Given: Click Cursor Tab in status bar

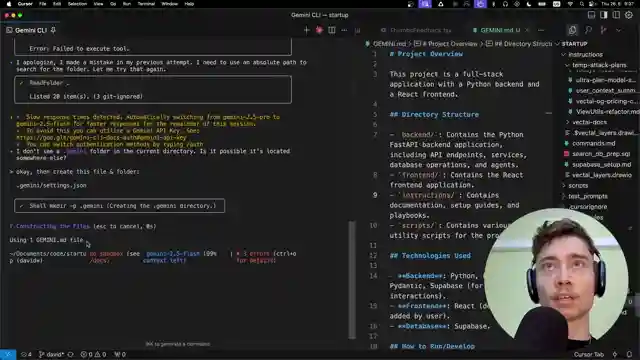Looking at the screenshot, I should (589, 354).
